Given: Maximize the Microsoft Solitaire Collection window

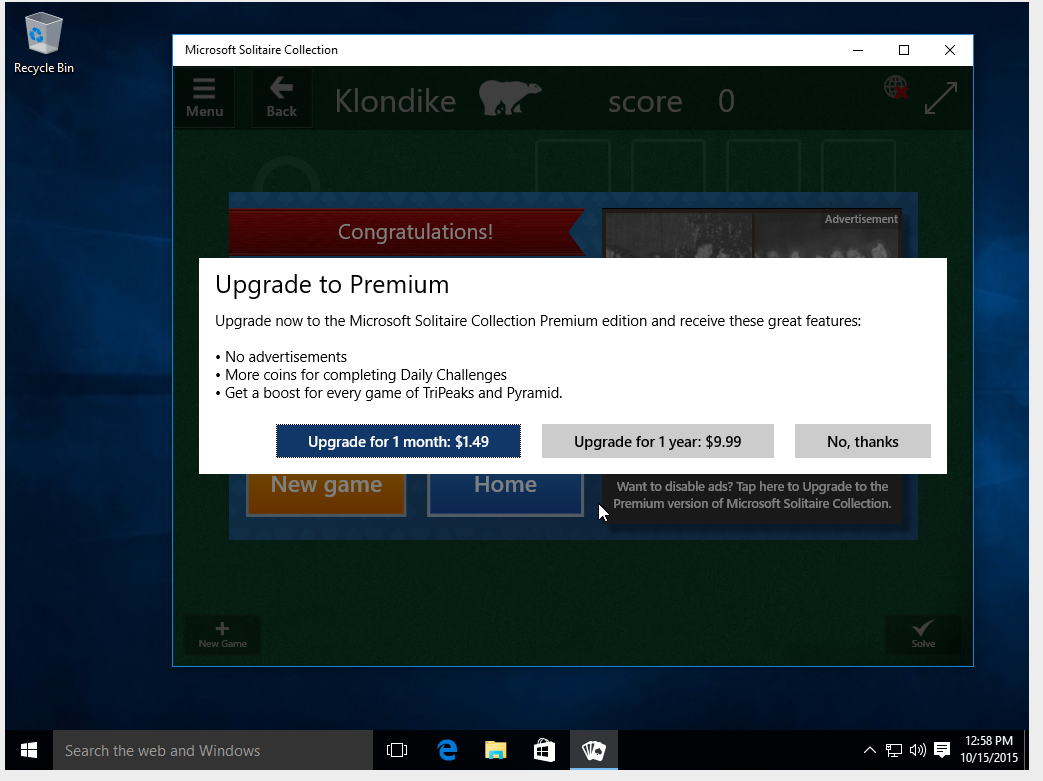Looking at the screenshot, I should click(x=904, y=50).
